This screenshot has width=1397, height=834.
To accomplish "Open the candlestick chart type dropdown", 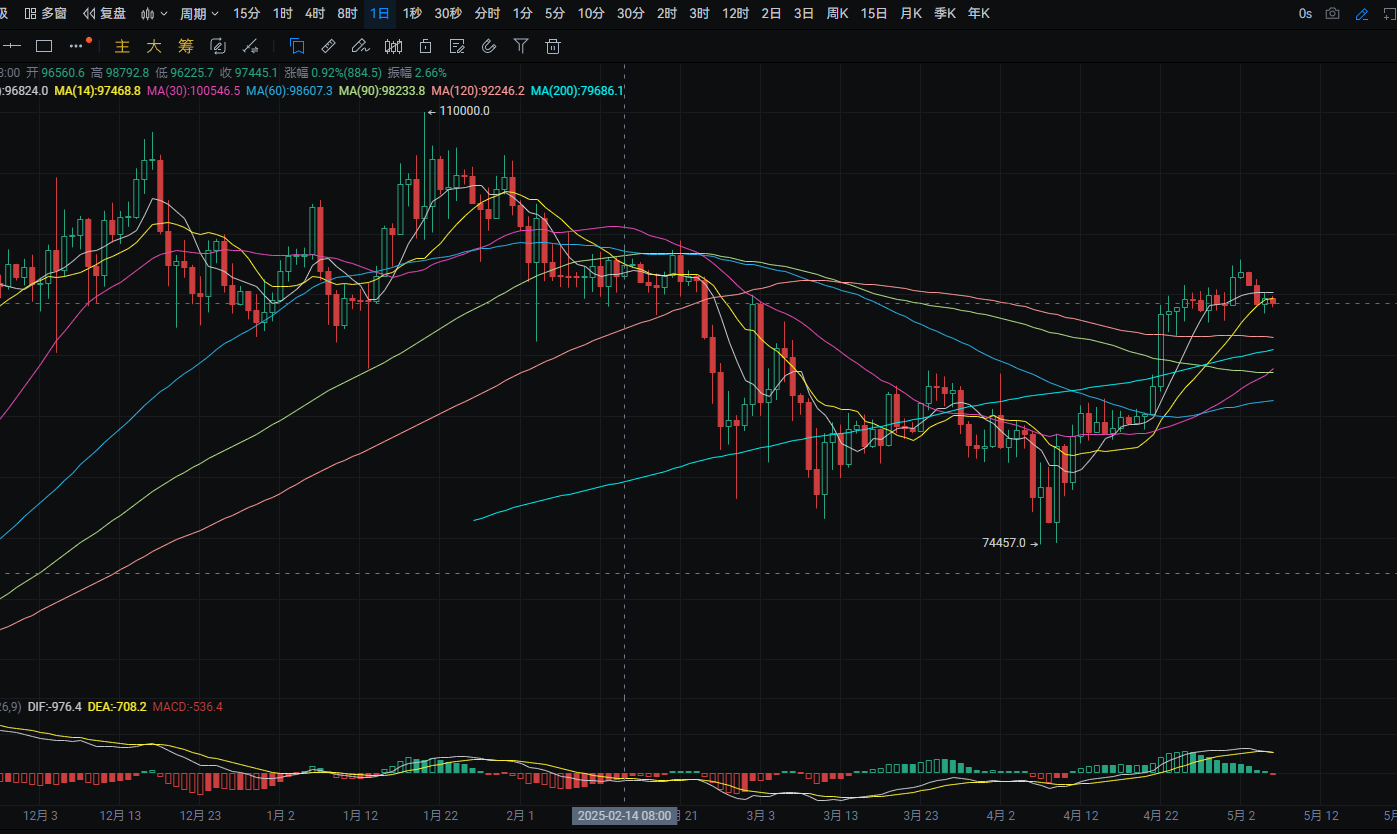I will tap(154, 13).
